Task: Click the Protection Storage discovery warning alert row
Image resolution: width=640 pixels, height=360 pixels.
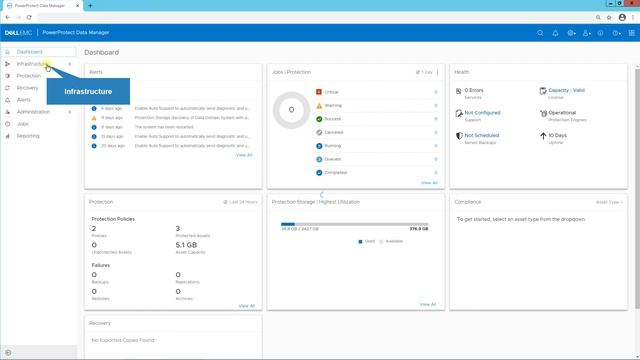Action: click(x=171, y=118)
